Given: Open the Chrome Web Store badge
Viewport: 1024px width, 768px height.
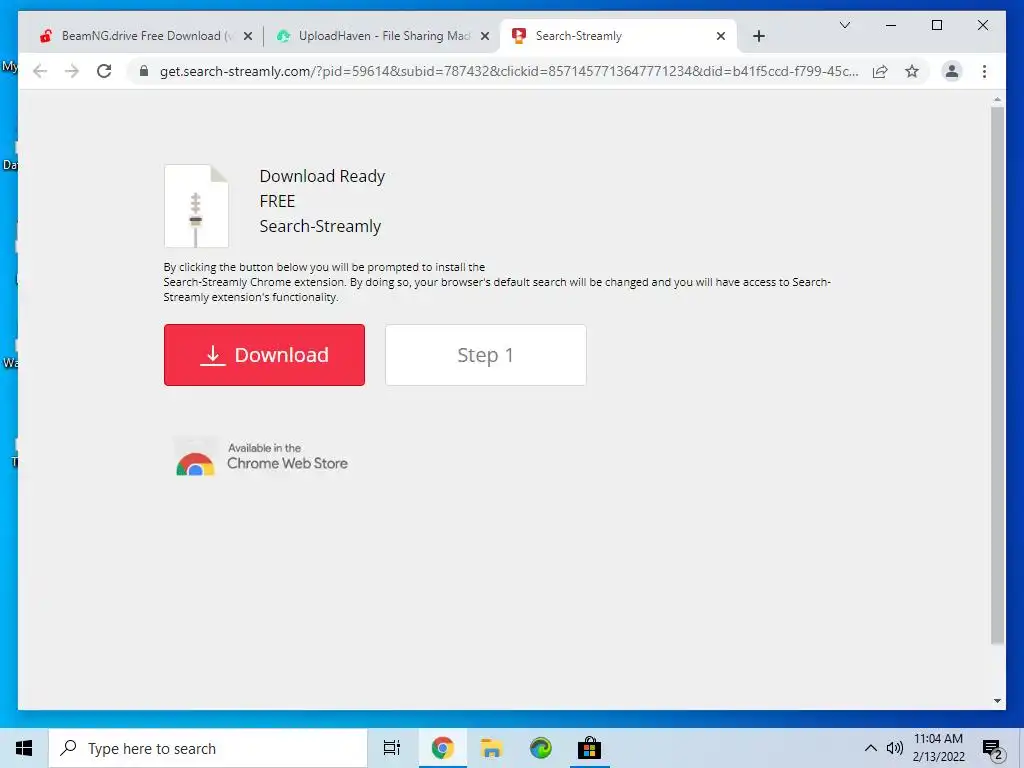Looking at the screenshot, I should (261, 456).
